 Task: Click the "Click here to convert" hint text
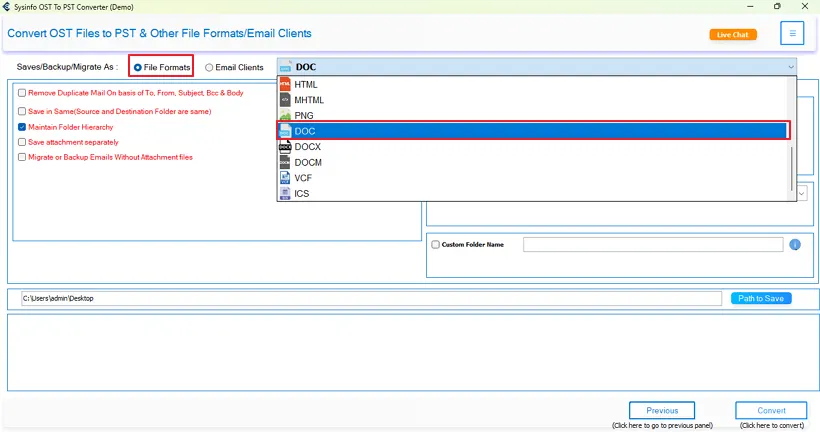coord(771,426)
